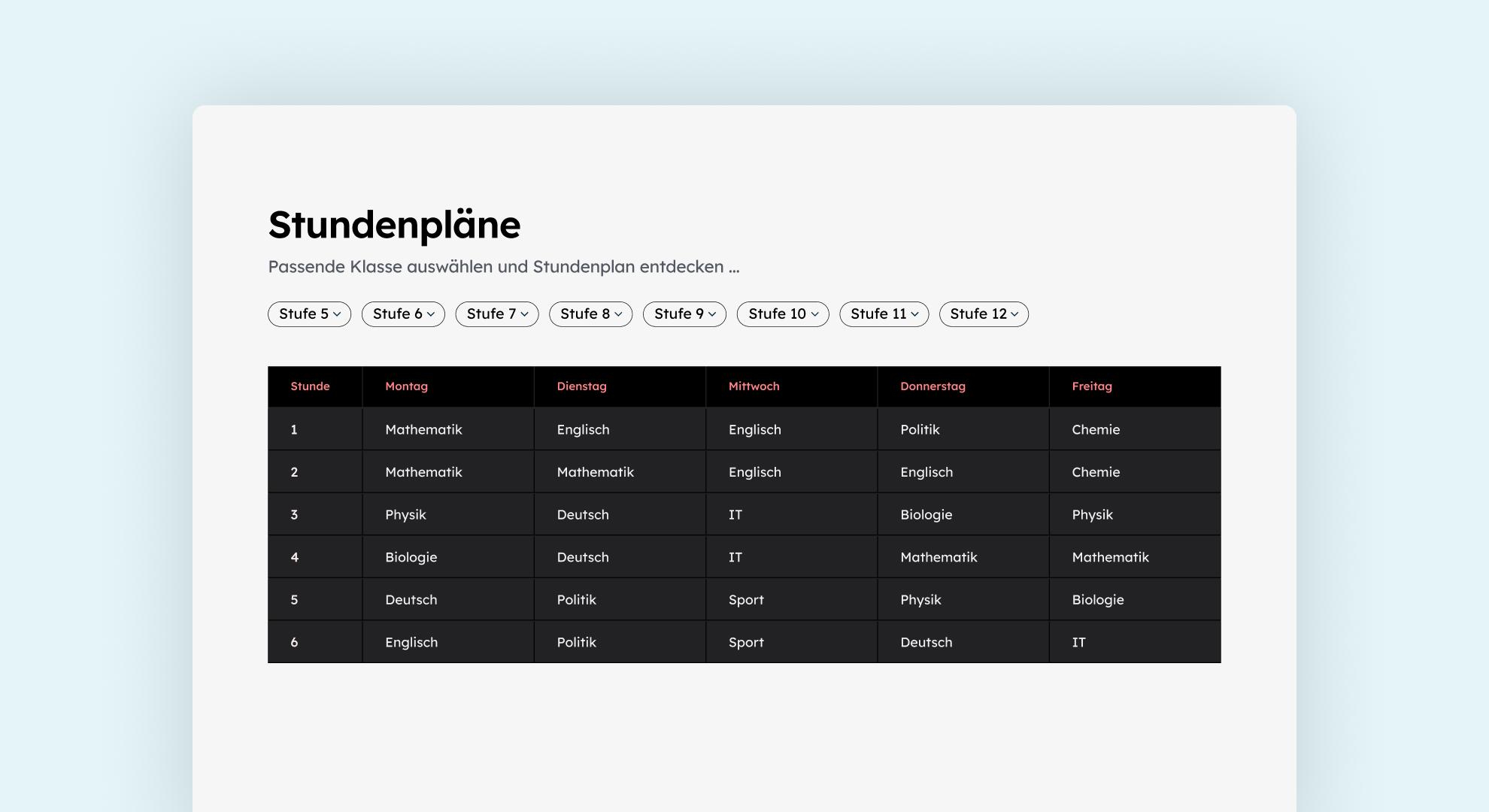Click hour number 2 cell
The width and height of the screenshot is (1489, 812).
[x=315, y=472]
